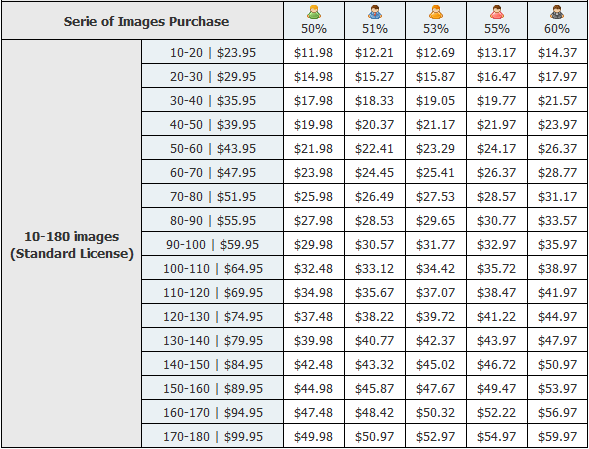Select the $52.22 price cell
The height and width of the screenshot is (449, 589).
coord(497,413)
